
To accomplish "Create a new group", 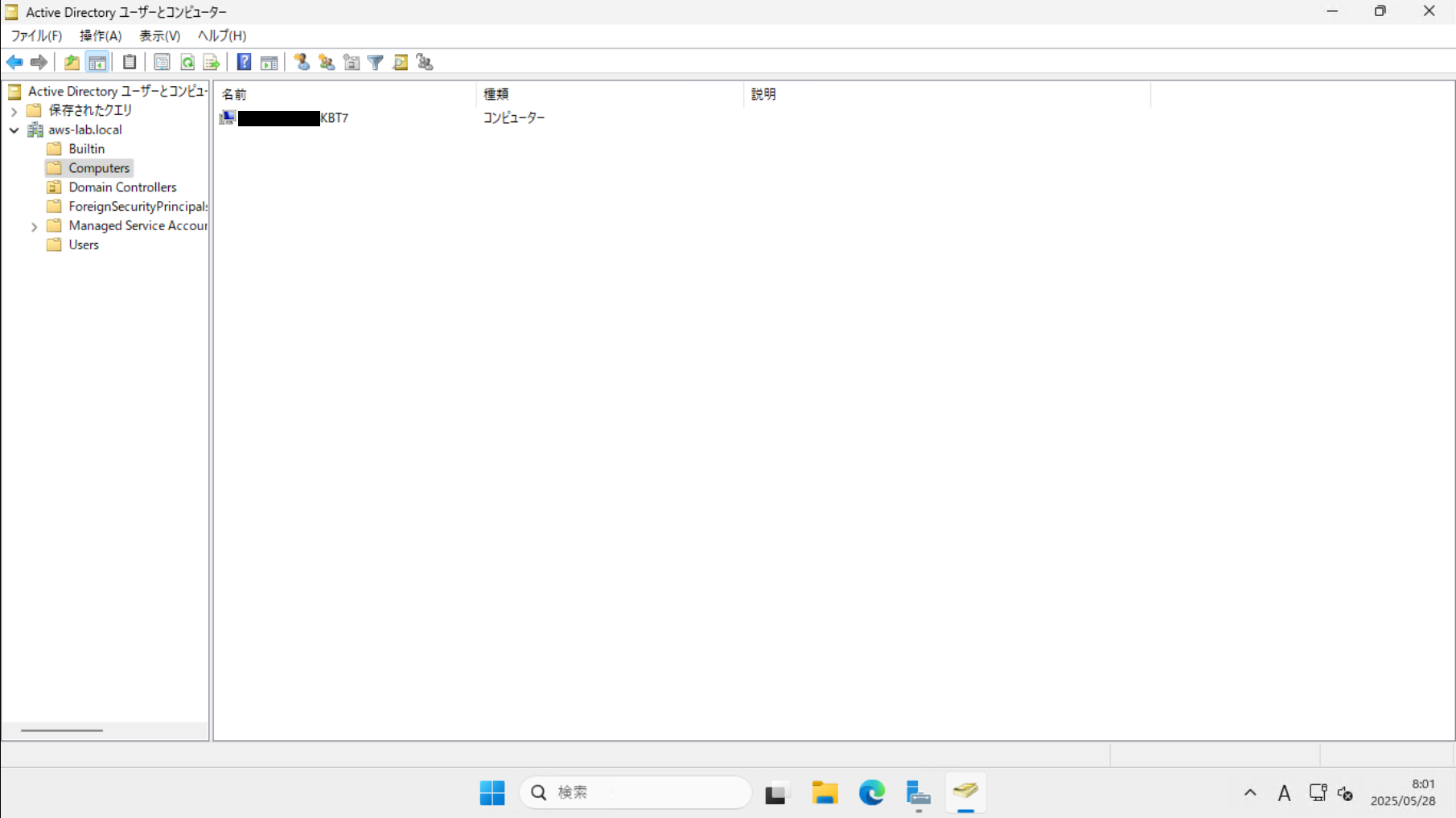I will coord(326,62).
